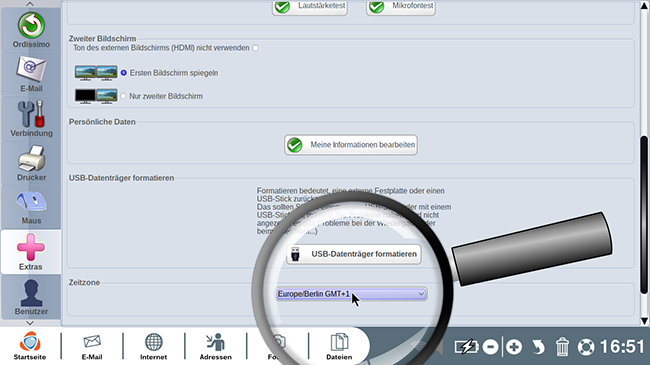Click the zoom-out minus icon
This screenshot has height=365, width=650.
[490, 347]
